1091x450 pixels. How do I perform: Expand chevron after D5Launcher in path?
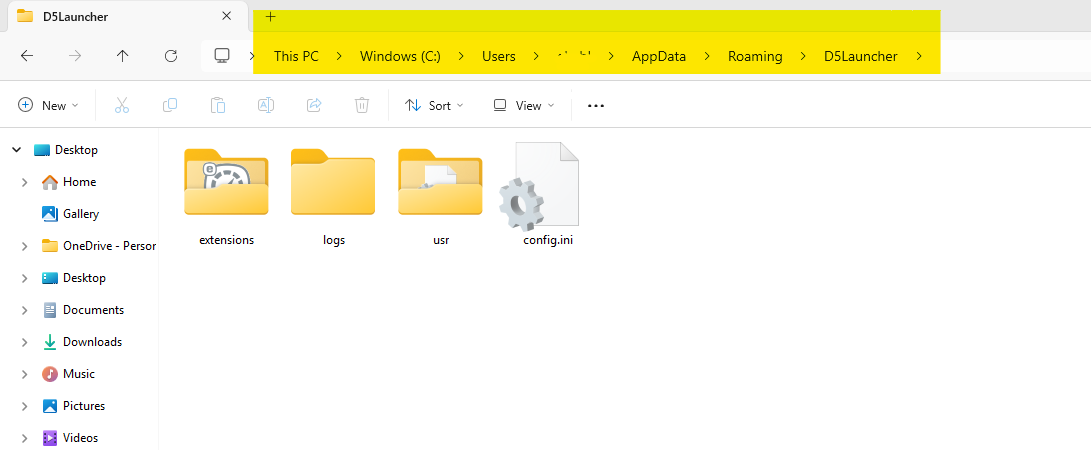coord(919,56)
